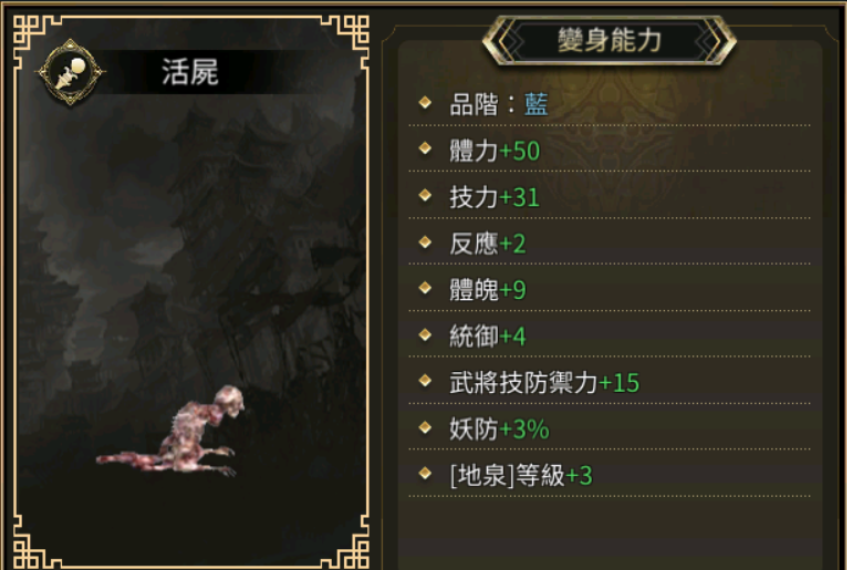The width and height of the screenshot is (847, 570).
Task: Click the diamond bullet next to 體力+50
Action: (x=425, y=148)
